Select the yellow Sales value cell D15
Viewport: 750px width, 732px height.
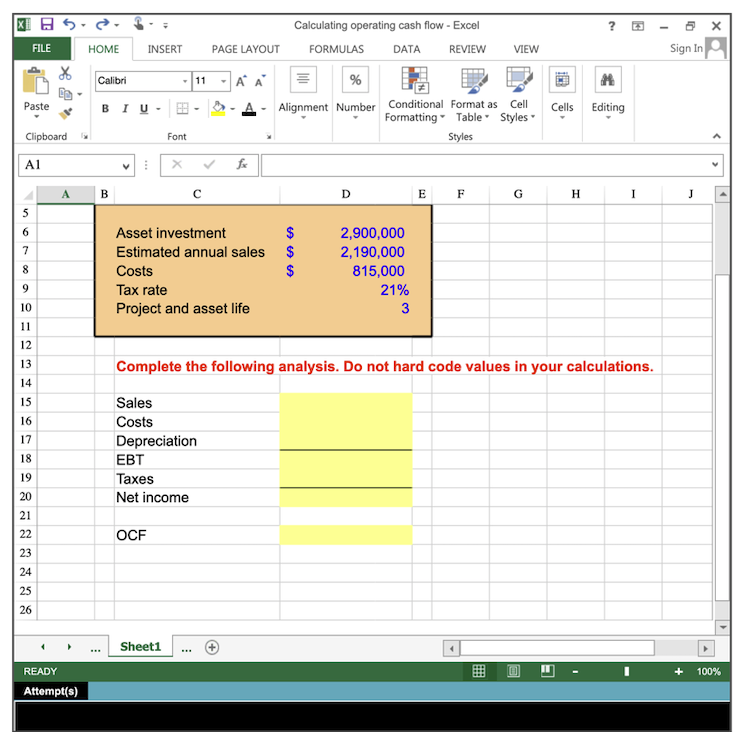tap(346, 403)
